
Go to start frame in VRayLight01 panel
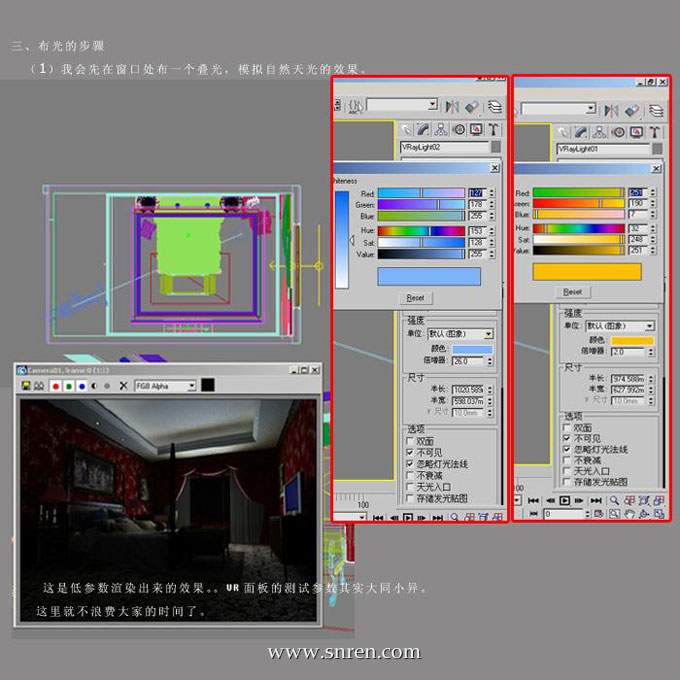pyautogui.click(x=533, y=500)
